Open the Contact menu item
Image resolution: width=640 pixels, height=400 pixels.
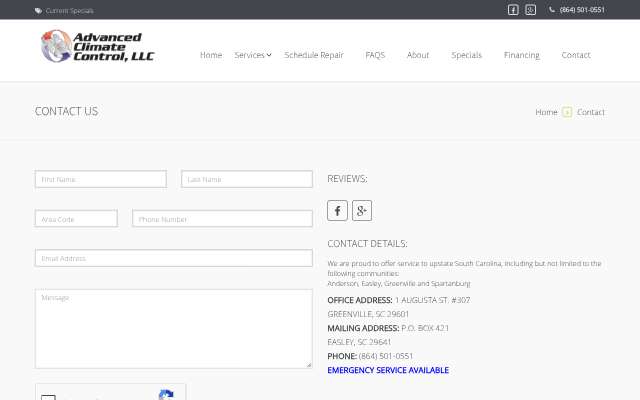(576, 55)
